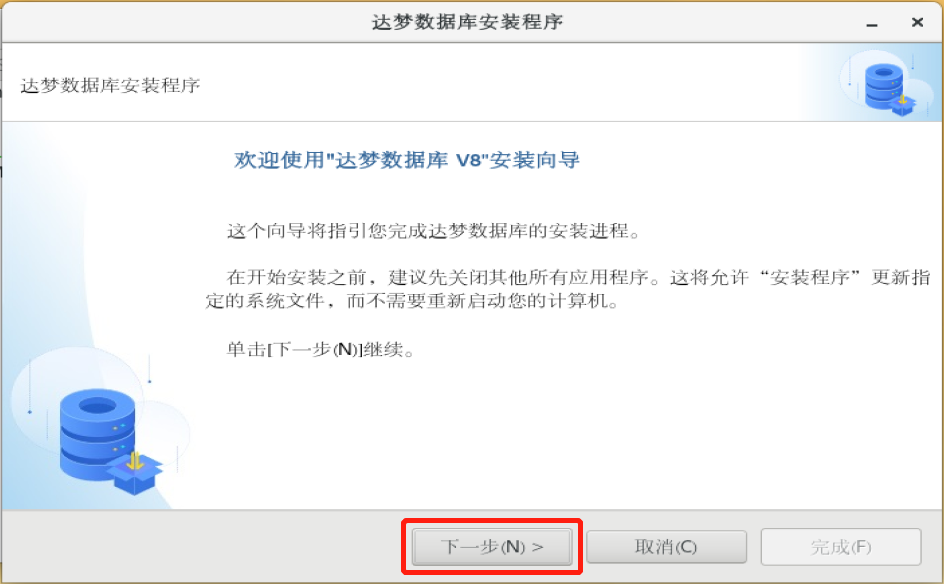The width and height of the screenshot is (944, 584).
Task: Click the header banner label 达梦数据库安装程序
Action: pyautogui.click(x=110, y=85)
